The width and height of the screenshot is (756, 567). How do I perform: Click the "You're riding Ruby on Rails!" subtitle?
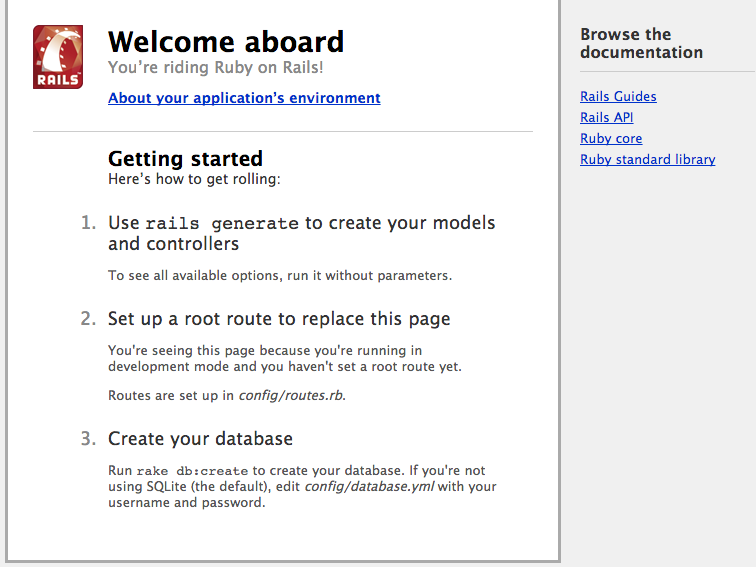(215, 68)
